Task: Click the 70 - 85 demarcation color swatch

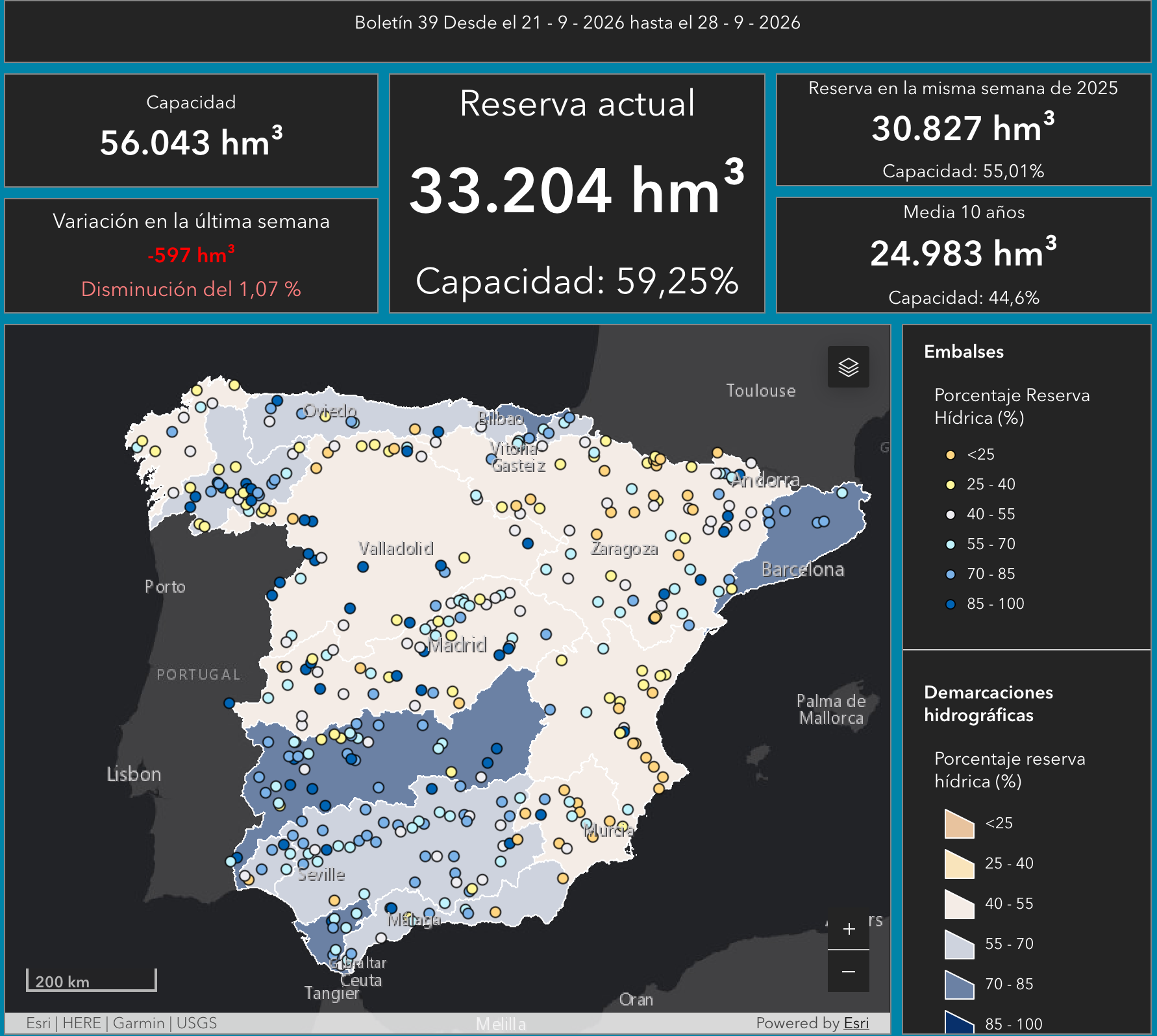Action: pos(960,985)
